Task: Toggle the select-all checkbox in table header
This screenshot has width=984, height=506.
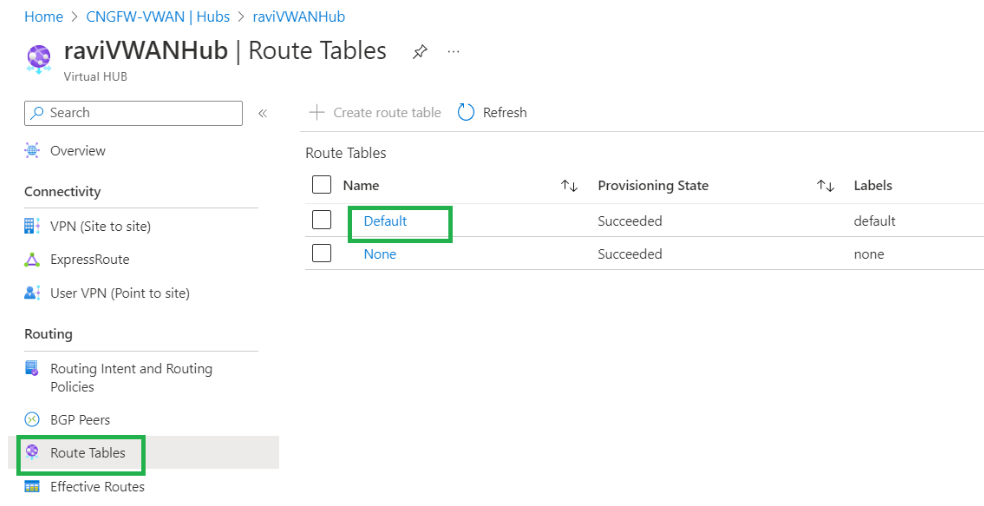Action: pos(322,185)
